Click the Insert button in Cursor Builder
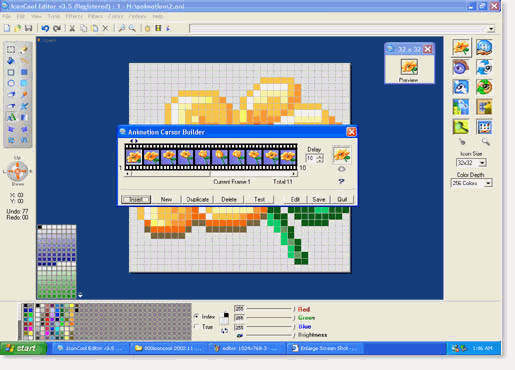515x370 pixels. (136, 199)
